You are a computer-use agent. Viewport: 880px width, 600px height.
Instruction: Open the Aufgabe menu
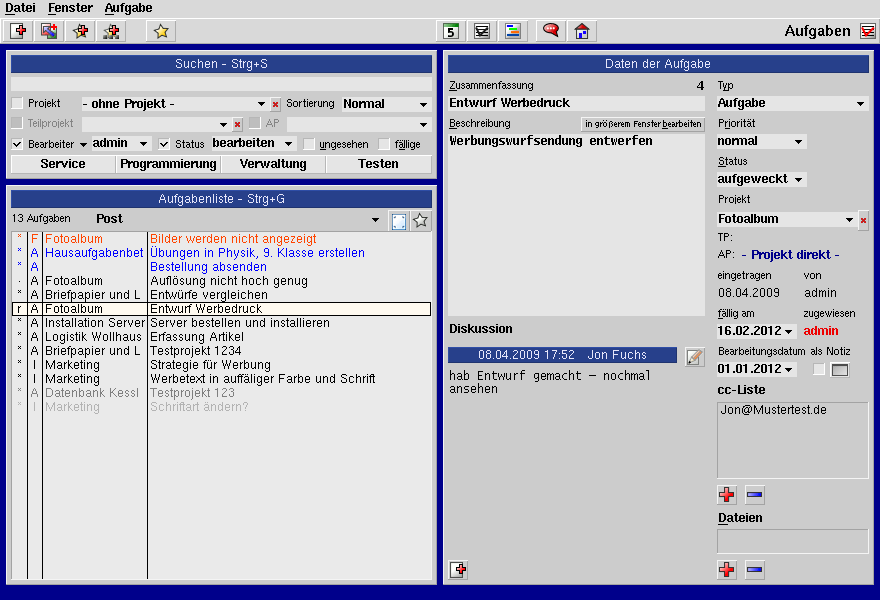[x=129, y=8]
